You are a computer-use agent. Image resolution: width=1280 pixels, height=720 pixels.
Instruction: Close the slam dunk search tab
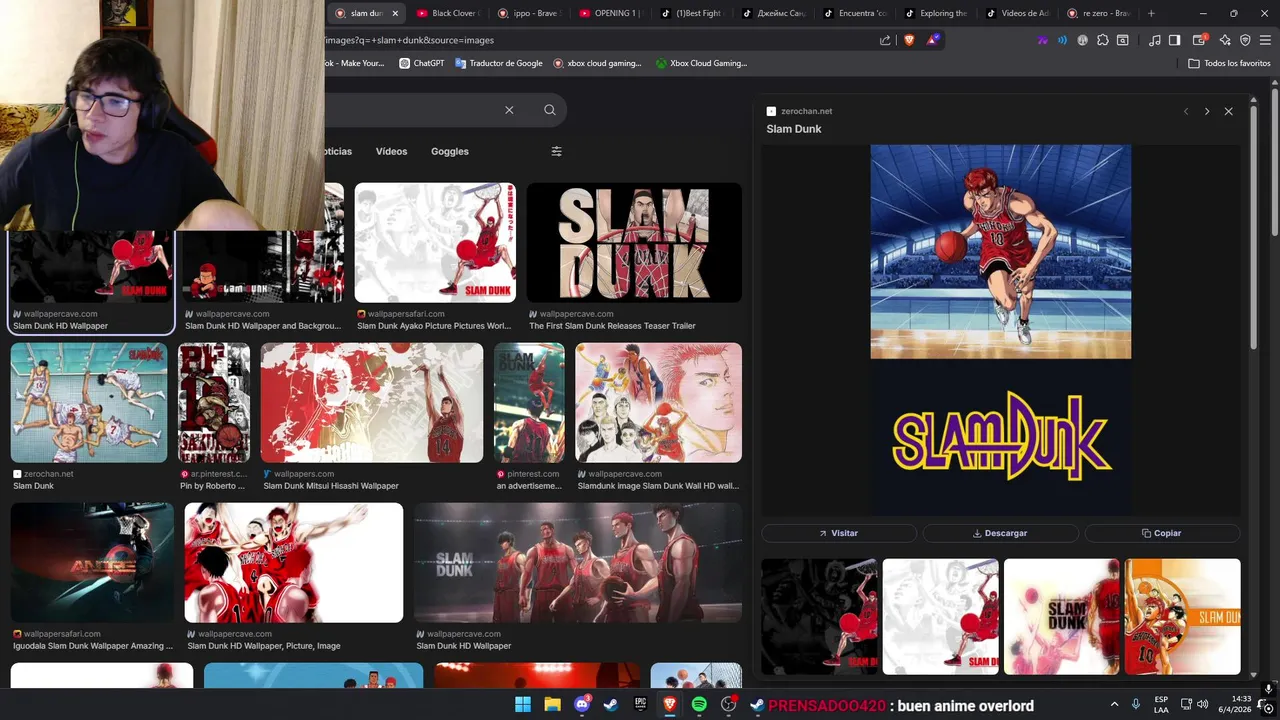click(x=395, y=13)
